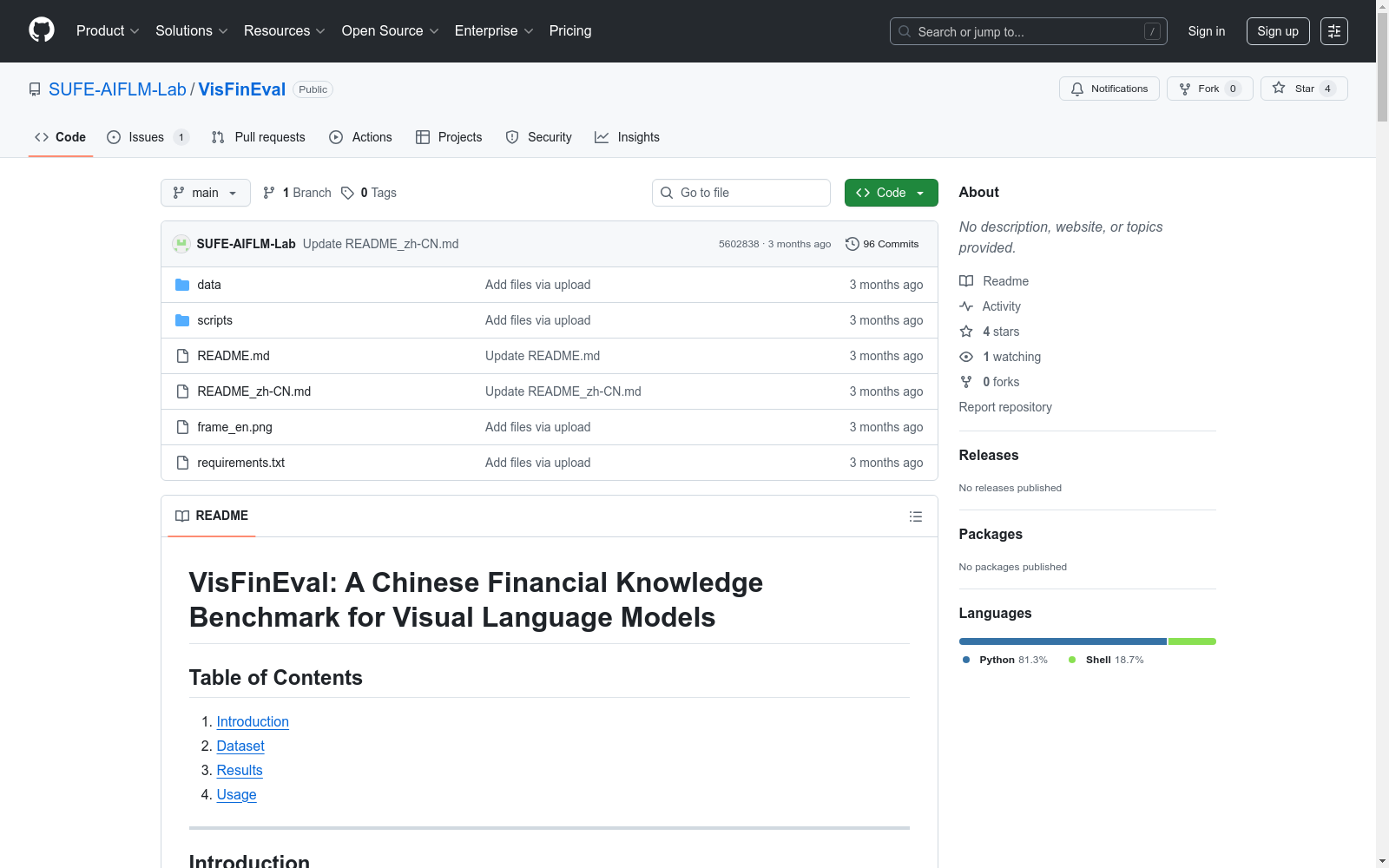Click the branch icon beside 1 Branch

click(269, 193)
